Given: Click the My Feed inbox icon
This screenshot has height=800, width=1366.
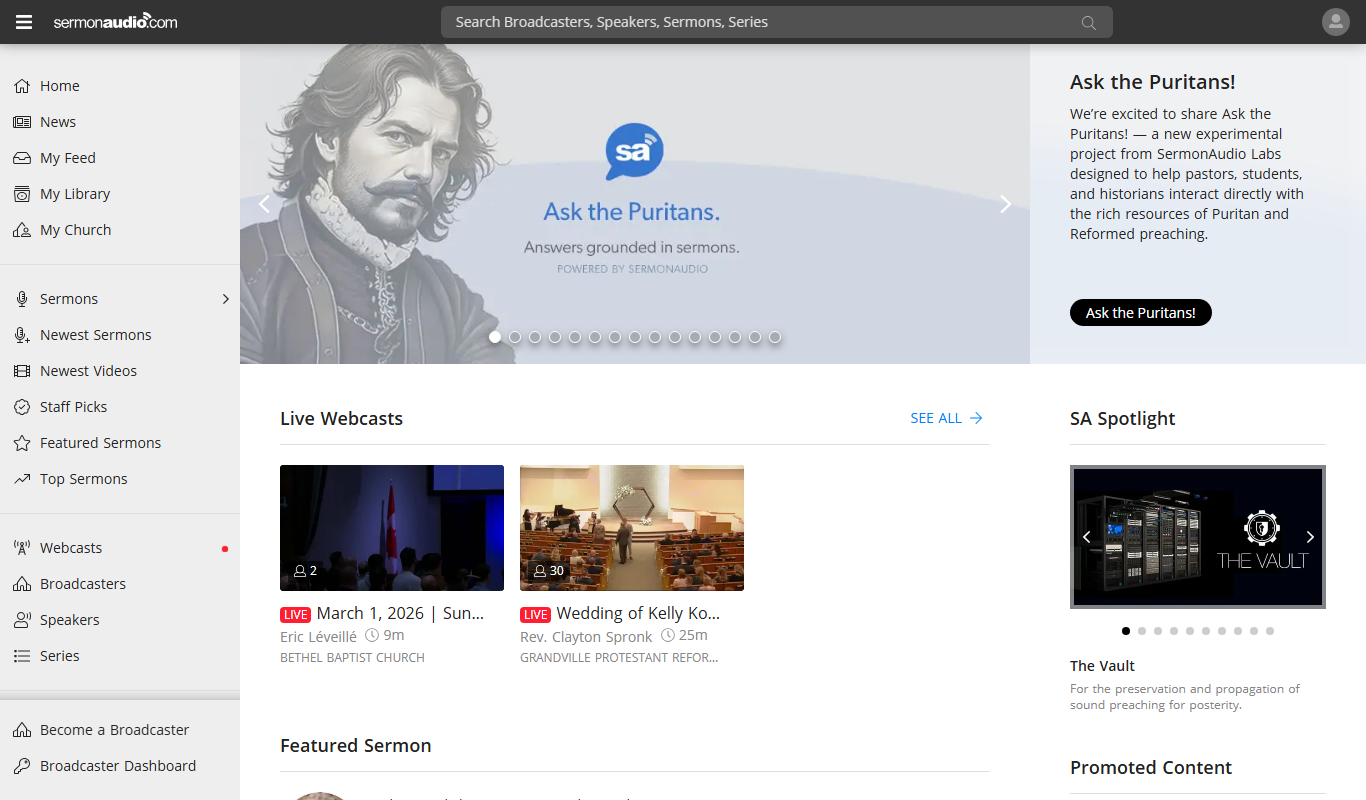Looking at the screenshot, I should click(22, 158).
